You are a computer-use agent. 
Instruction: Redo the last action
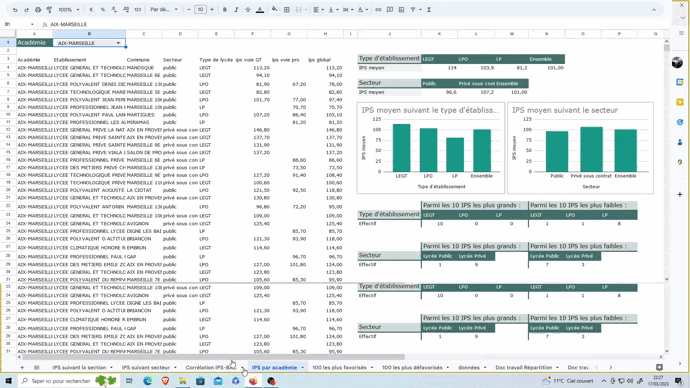26,10
